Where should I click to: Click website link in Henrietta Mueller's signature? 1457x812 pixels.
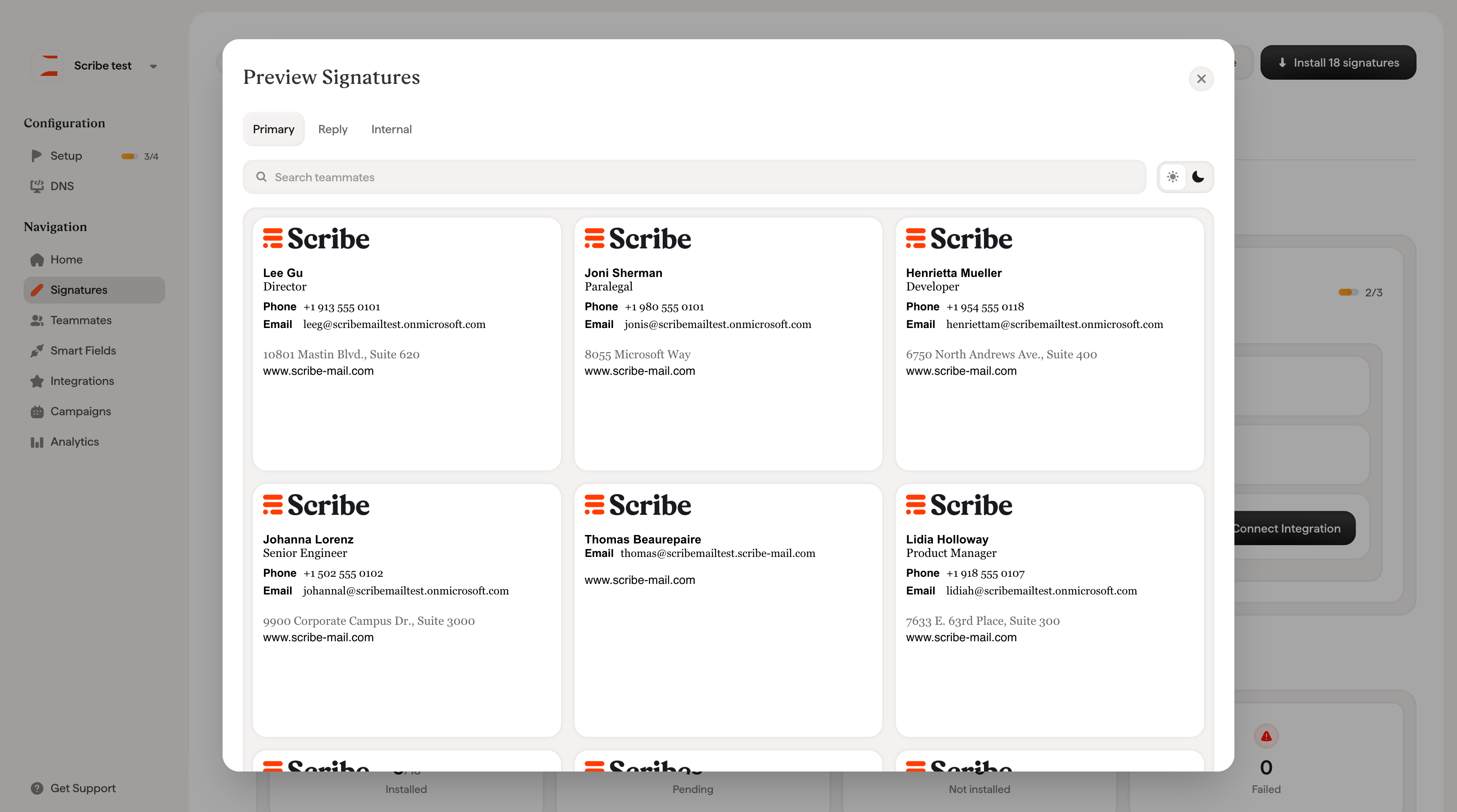point(961,371)
